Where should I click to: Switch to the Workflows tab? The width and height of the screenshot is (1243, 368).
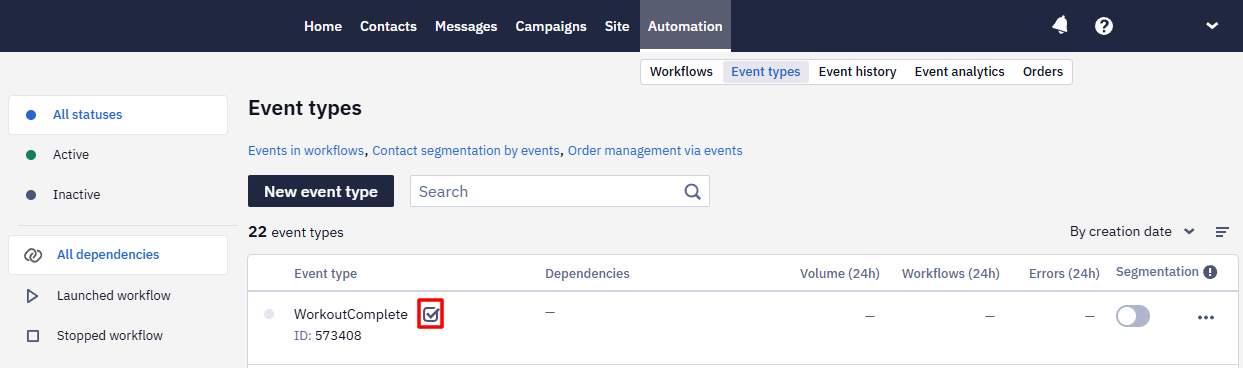681,72
